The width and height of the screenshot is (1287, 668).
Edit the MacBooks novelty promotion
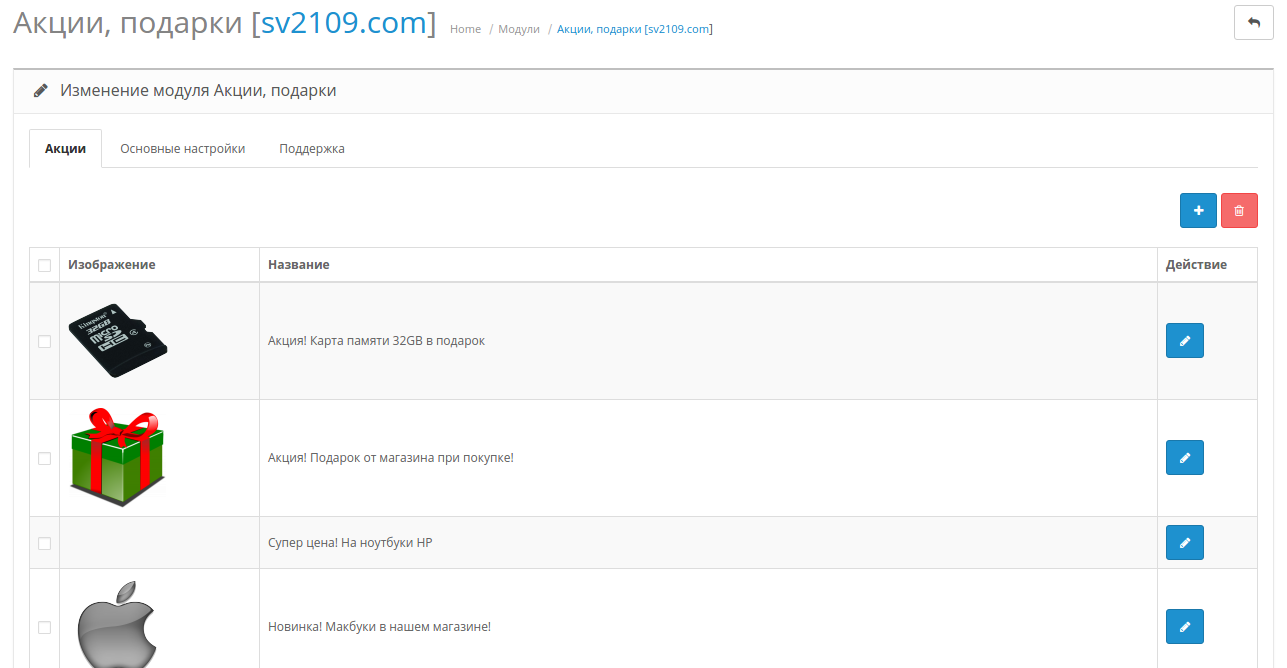(1184, 627)
